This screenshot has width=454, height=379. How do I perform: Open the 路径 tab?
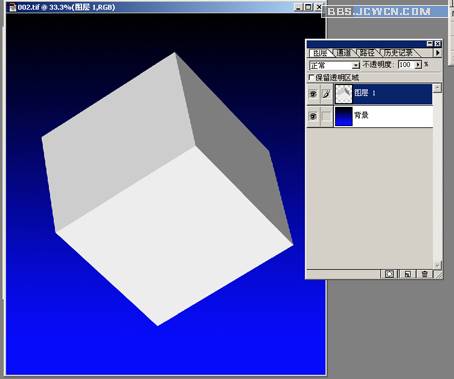coord(367,53)
